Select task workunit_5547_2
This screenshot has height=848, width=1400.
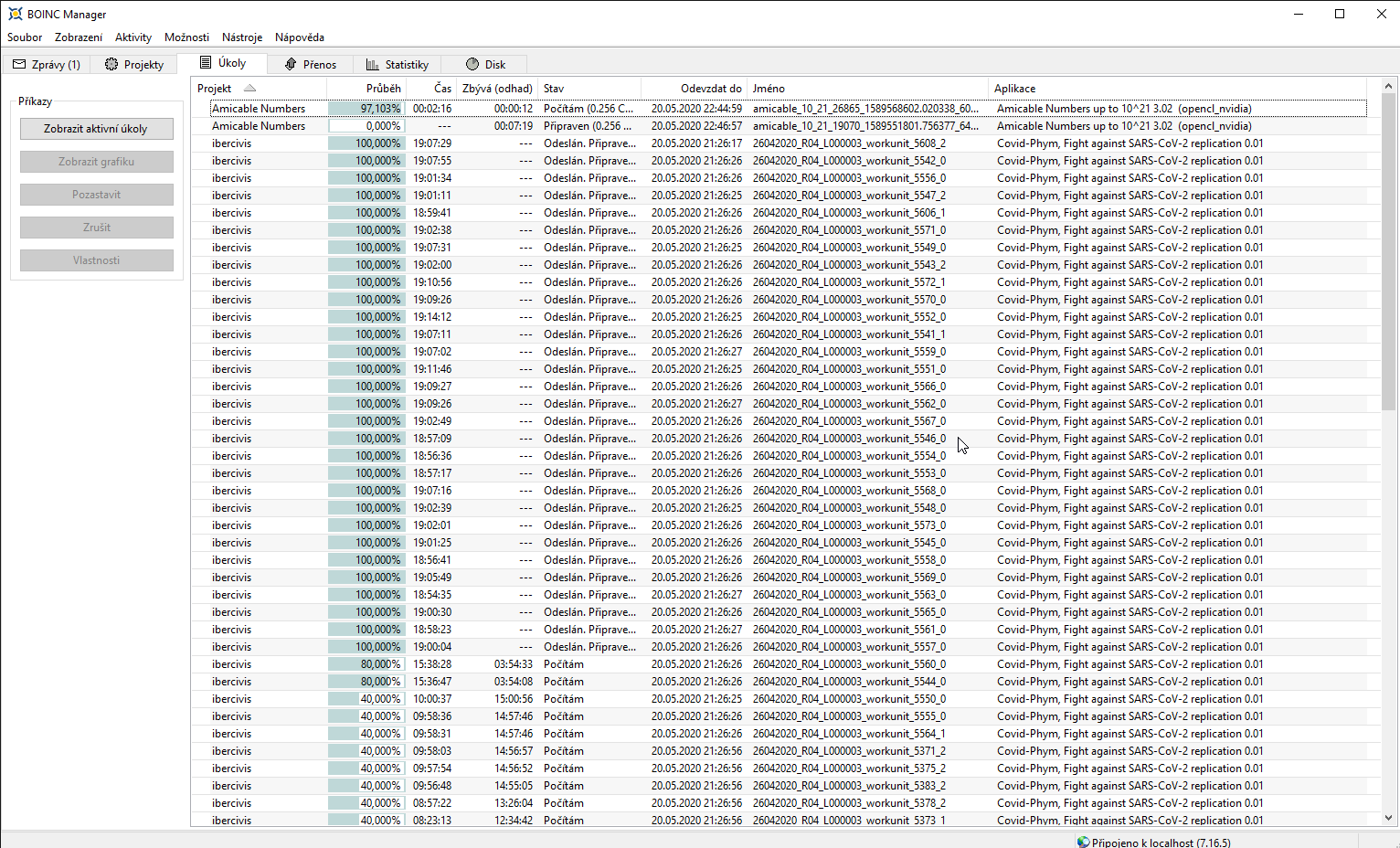coord(849,196)
